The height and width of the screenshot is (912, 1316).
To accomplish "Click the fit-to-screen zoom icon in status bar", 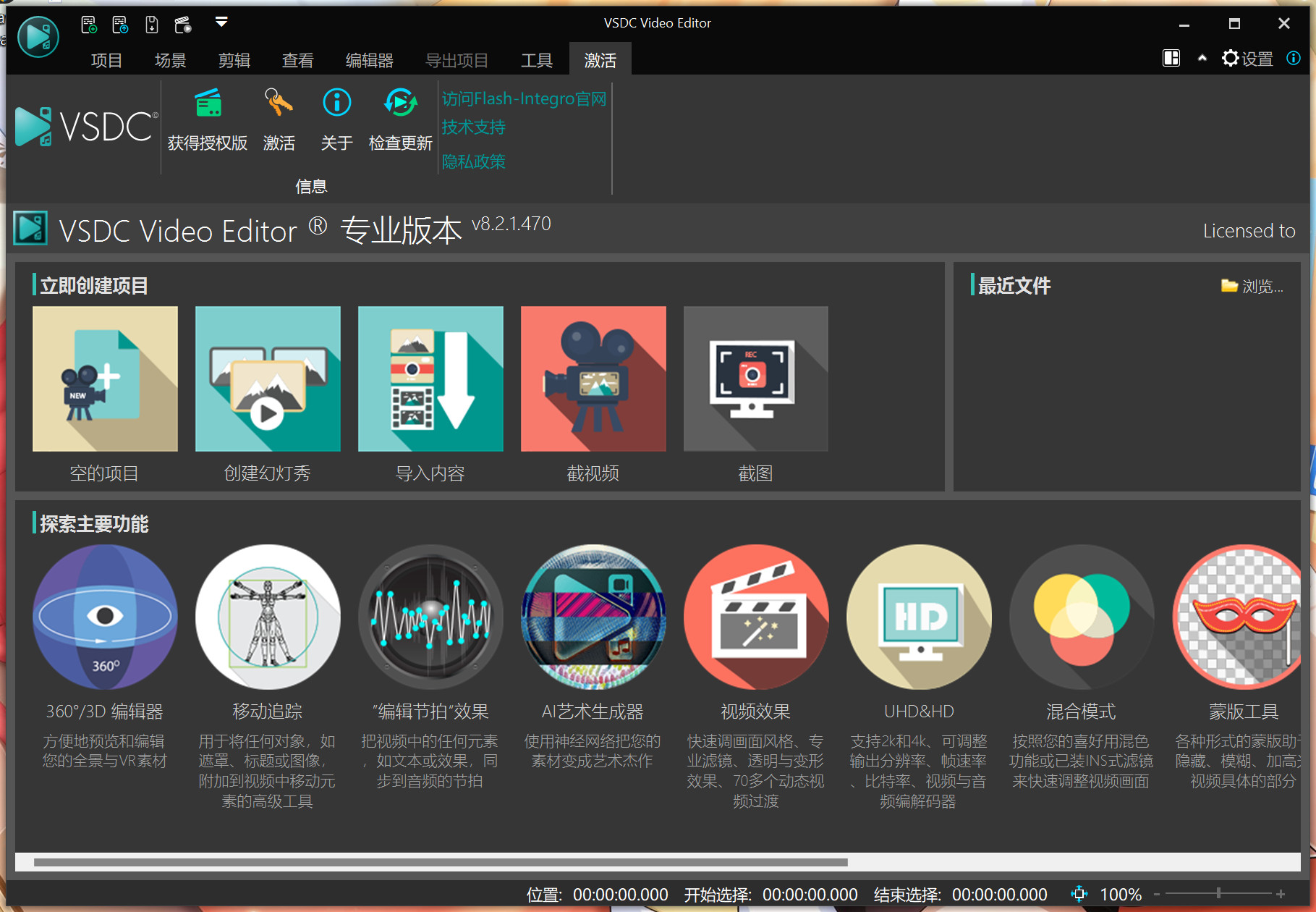I will coord(1079,894).
